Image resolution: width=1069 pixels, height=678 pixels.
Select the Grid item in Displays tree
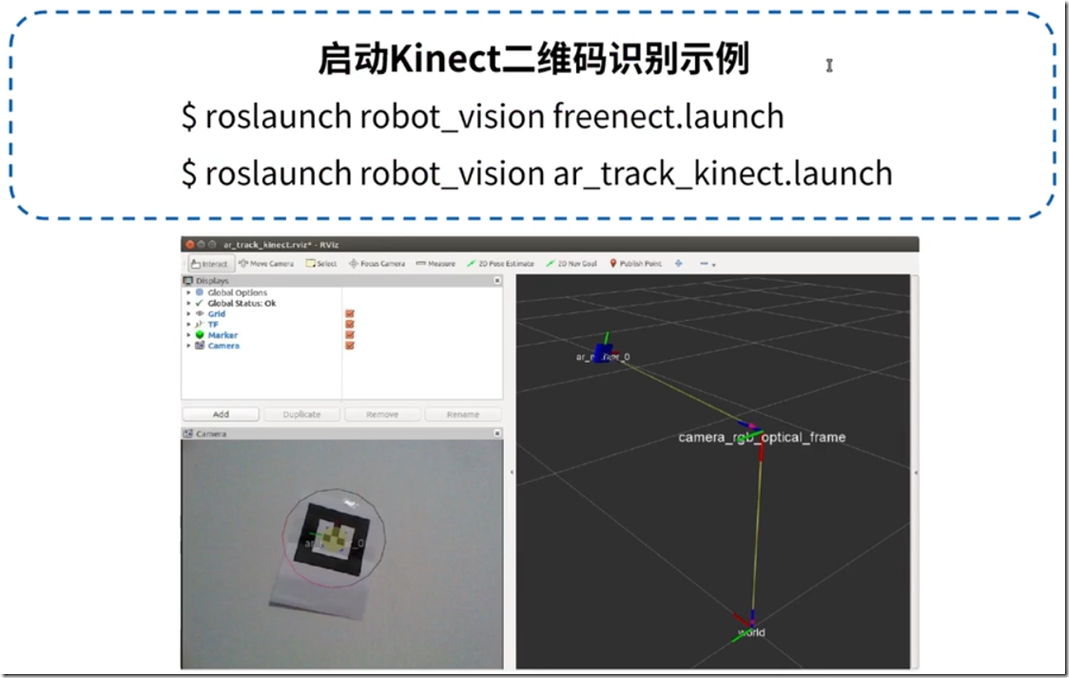(x=217, y=314)
